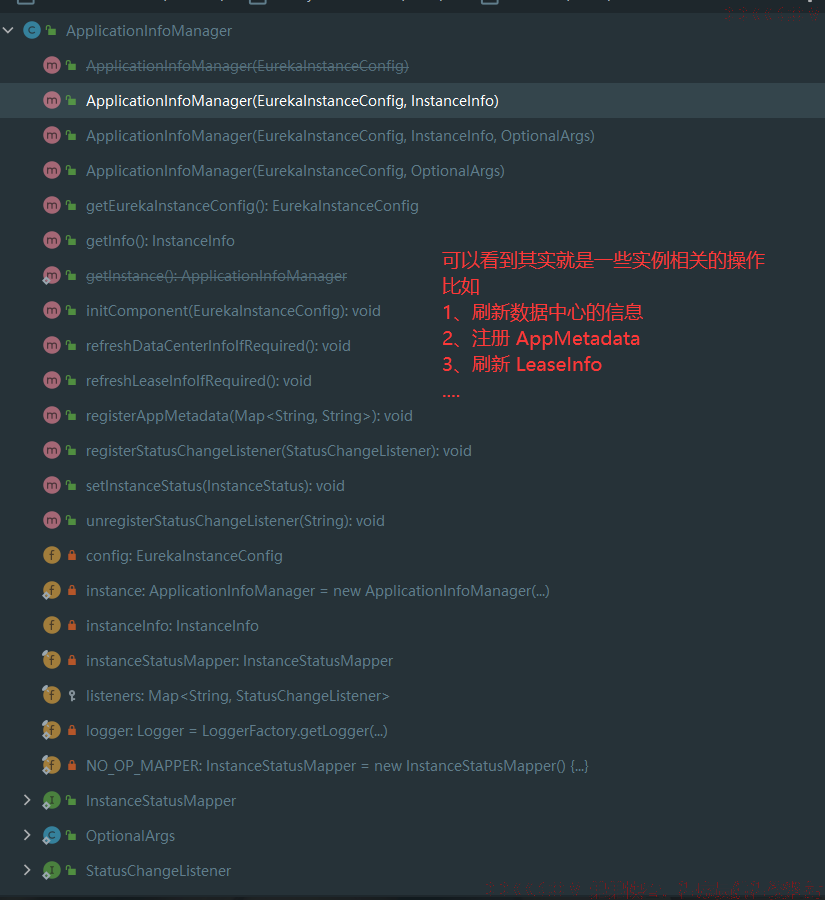The height and width of the screenshot is (900, 825).
Task: Select getEurekaInstanceConfig() method
Action: (412, 205)
